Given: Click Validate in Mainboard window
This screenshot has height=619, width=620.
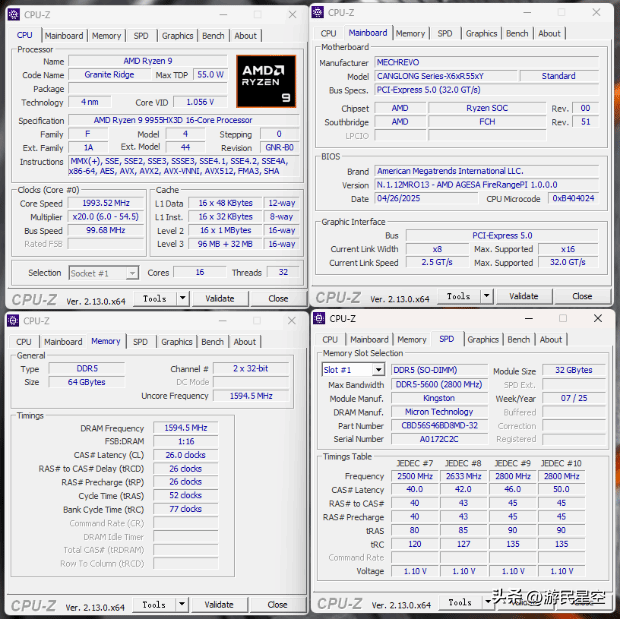Looking at the screenshot, I should [524, 296].
